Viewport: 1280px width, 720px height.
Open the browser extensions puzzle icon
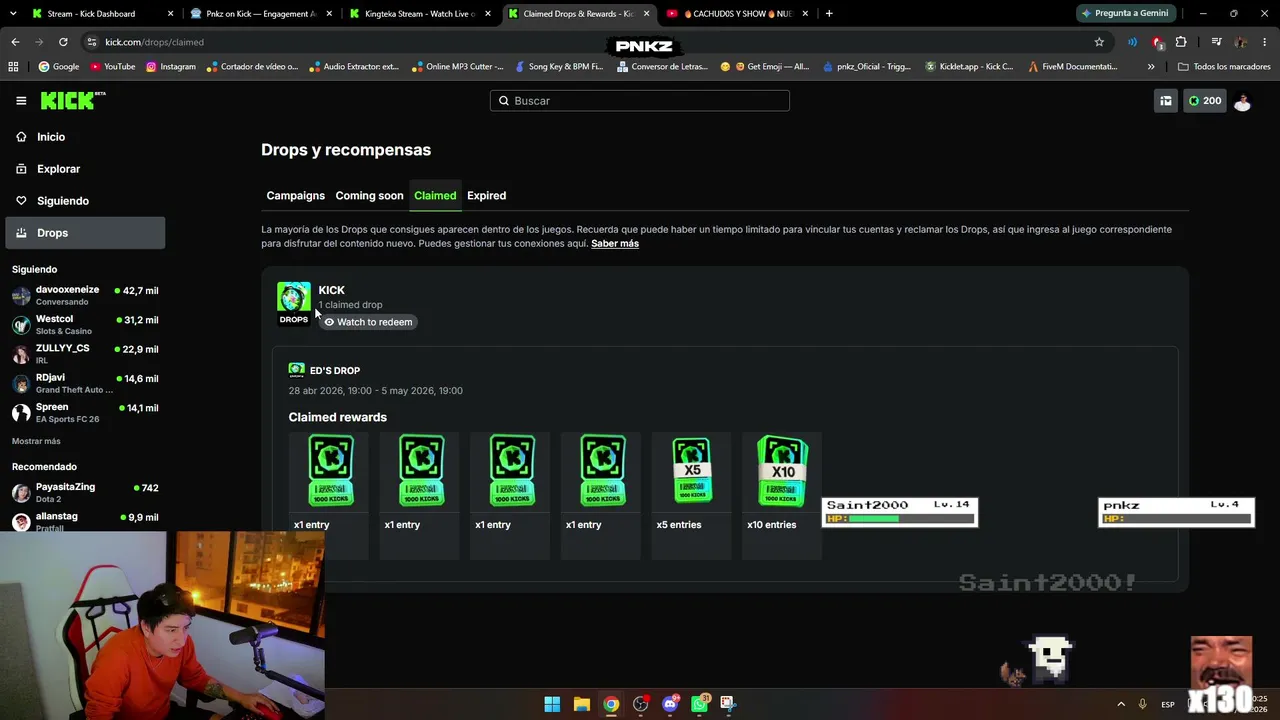pyautogui.click(x=1181, y=42)
